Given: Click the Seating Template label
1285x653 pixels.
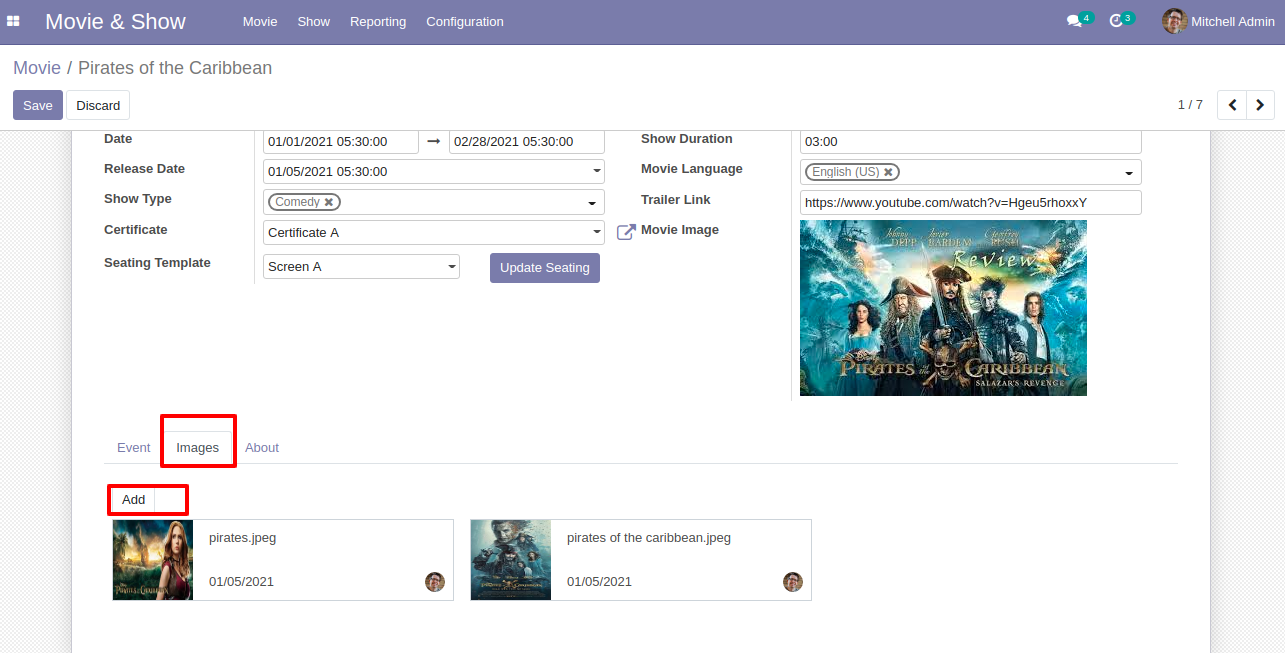Looking at the screenshot, I should [x=157, y=263].
